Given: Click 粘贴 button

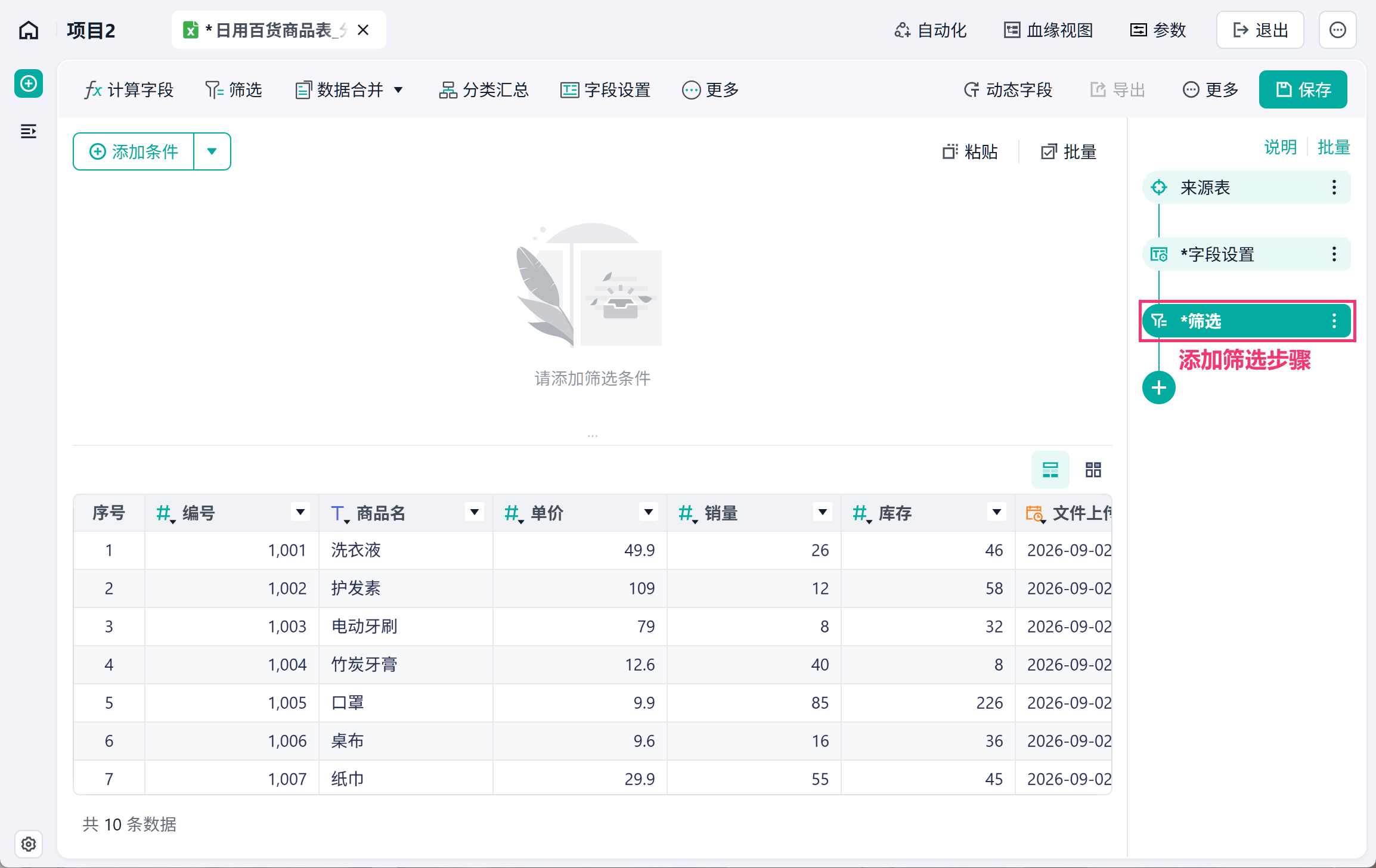Looking at the screenshot, I should [970, 151].
